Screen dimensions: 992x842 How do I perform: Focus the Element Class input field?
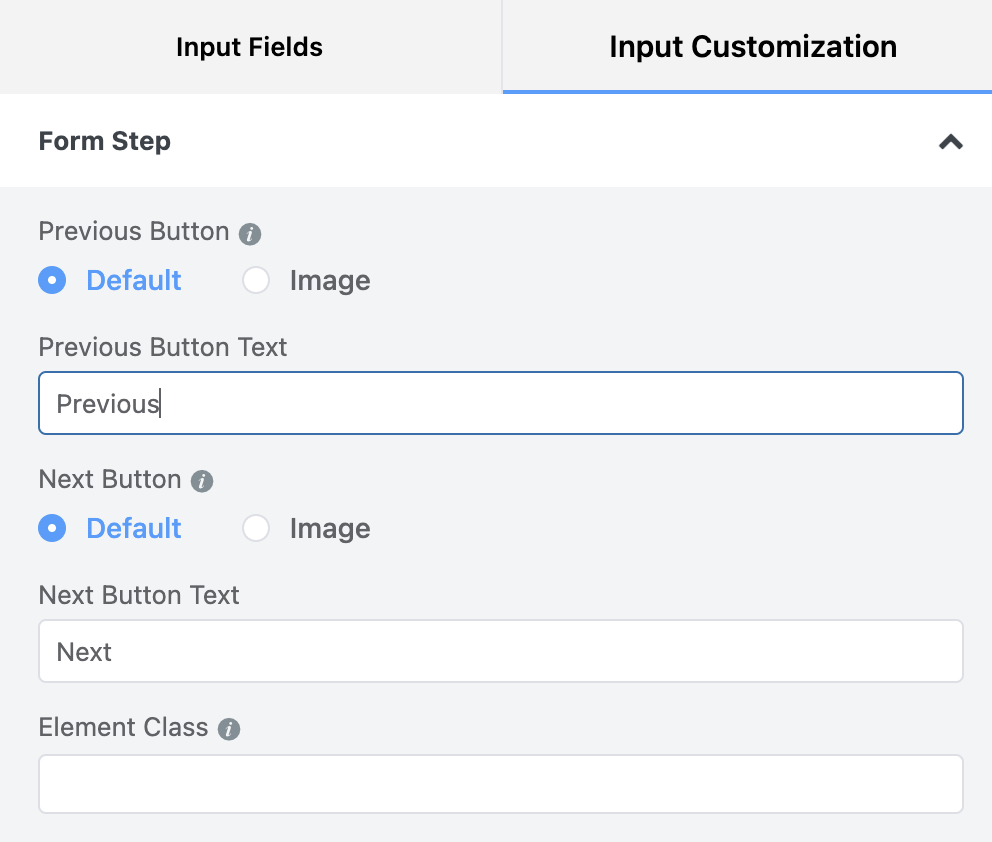500,784
